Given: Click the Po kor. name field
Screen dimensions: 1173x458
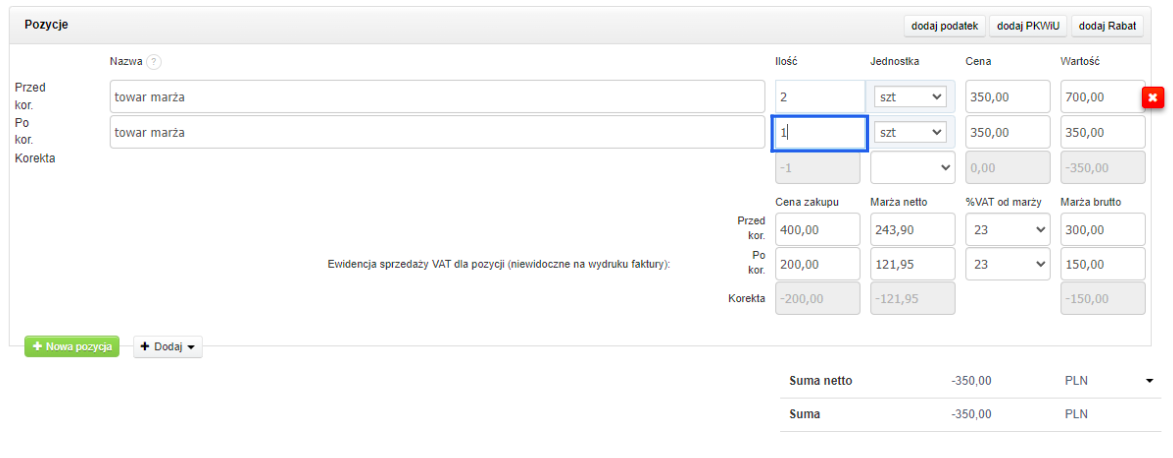Looking at the screenshot, I should pyautogui.click(x=437, y=132).
